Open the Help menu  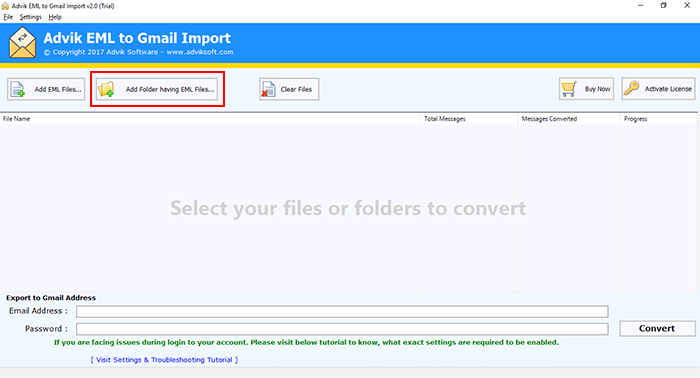[x=55, y=17]
